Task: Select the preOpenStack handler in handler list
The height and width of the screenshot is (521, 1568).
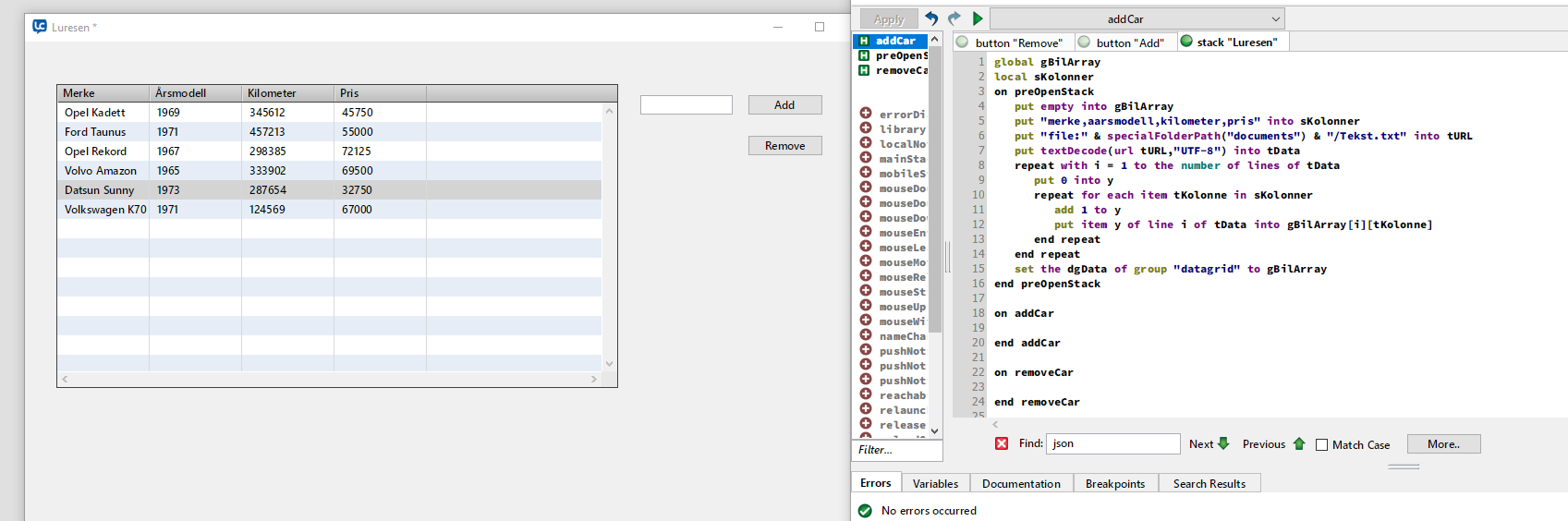Action: 890,55
